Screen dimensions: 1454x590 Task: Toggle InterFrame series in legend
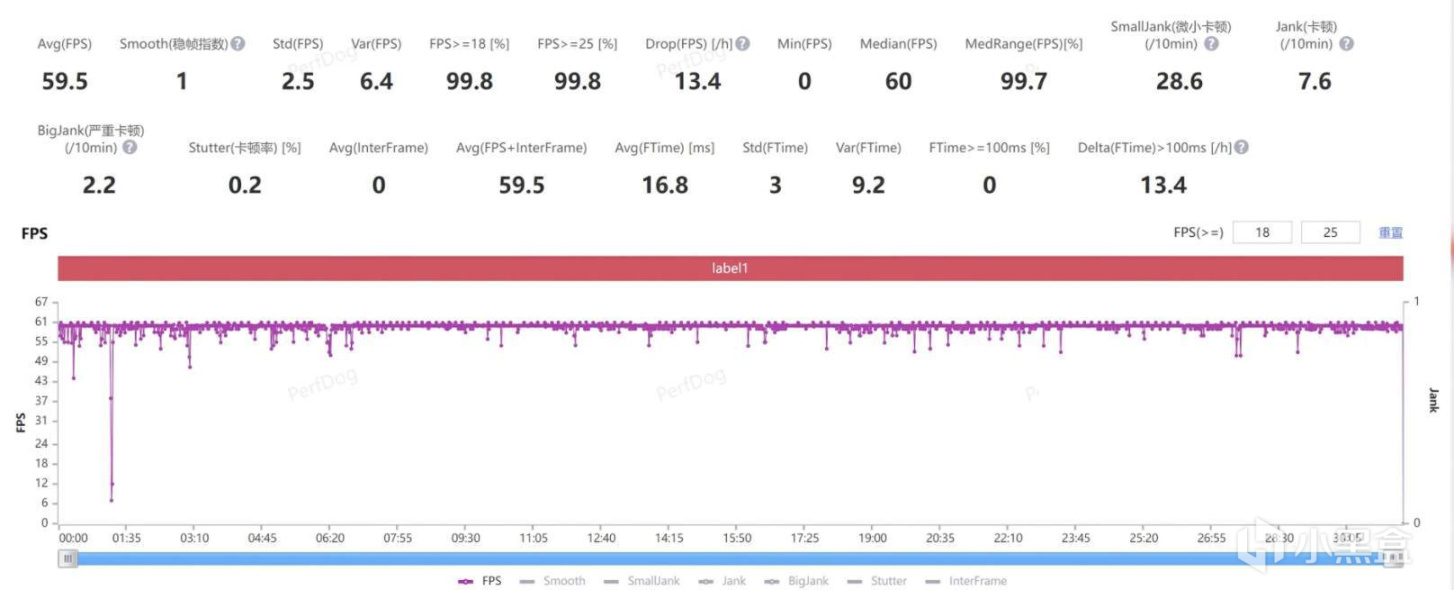click(966, 581)
